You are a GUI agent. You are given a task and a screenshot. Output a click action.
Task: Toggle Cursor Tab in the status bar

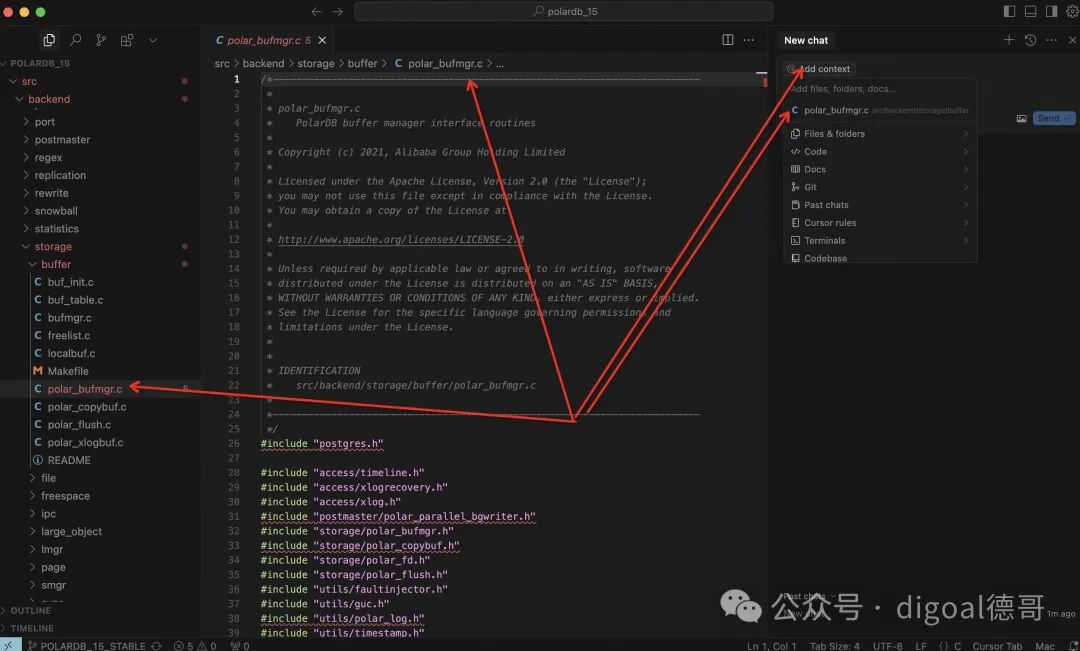click(x=997, y=645)
